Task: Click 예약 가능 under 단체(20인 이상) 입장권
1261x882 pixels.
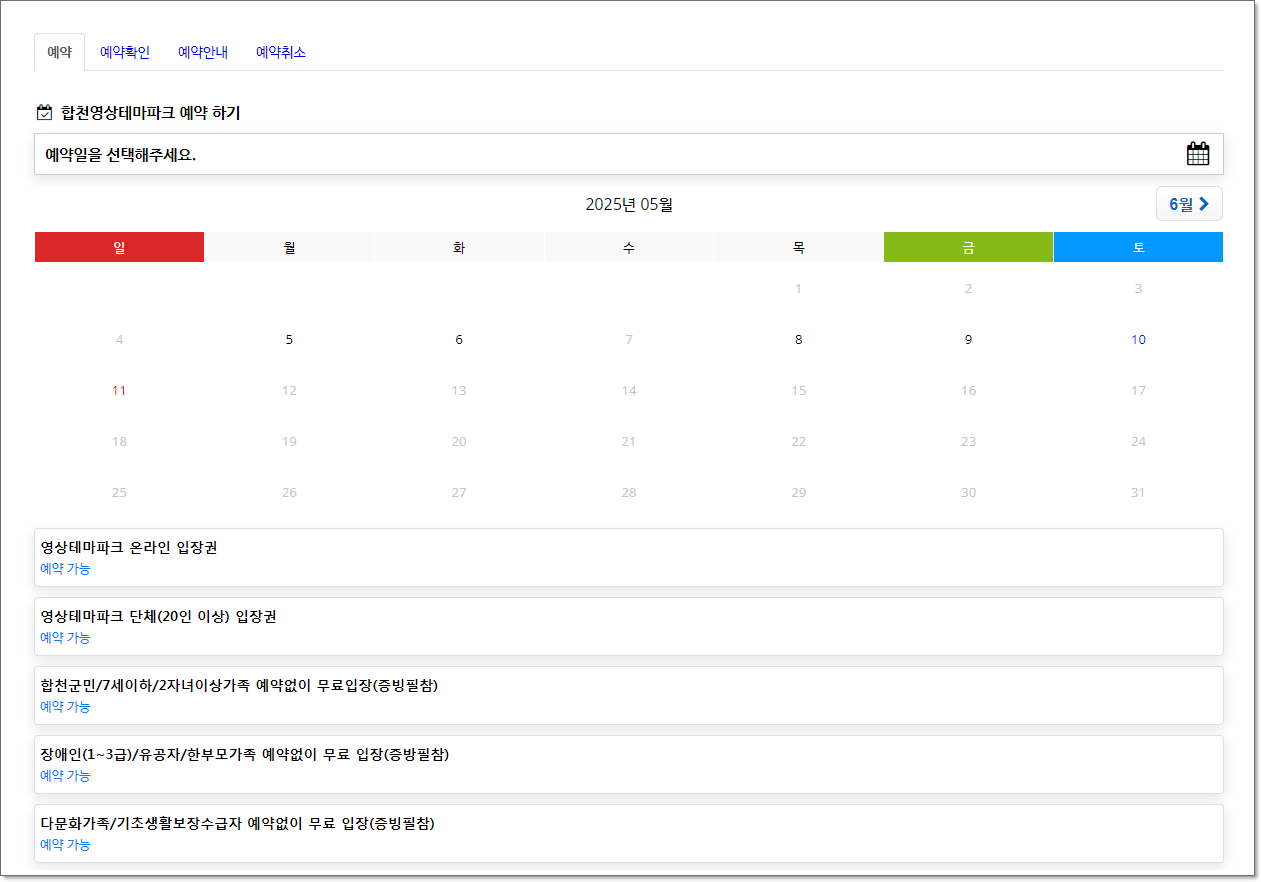Action: (x=65, y=638)
